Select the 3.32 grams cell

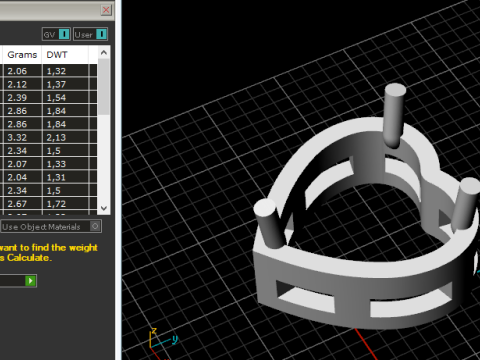click(x=22, y=137)
